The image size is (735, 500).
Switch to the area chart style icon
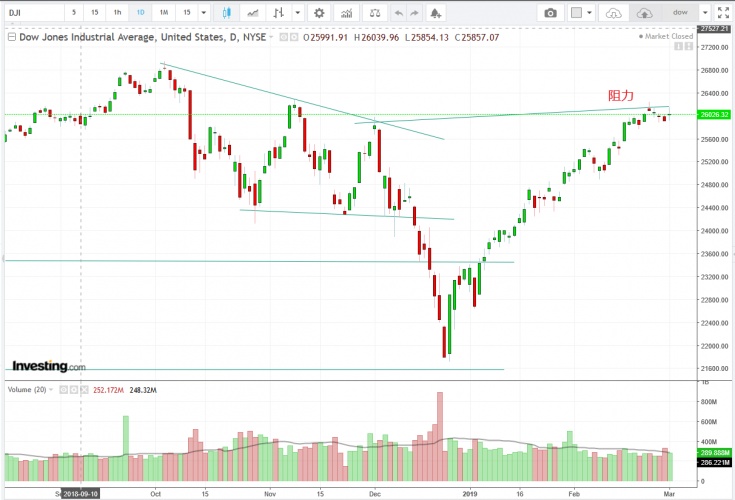point(254,13)
